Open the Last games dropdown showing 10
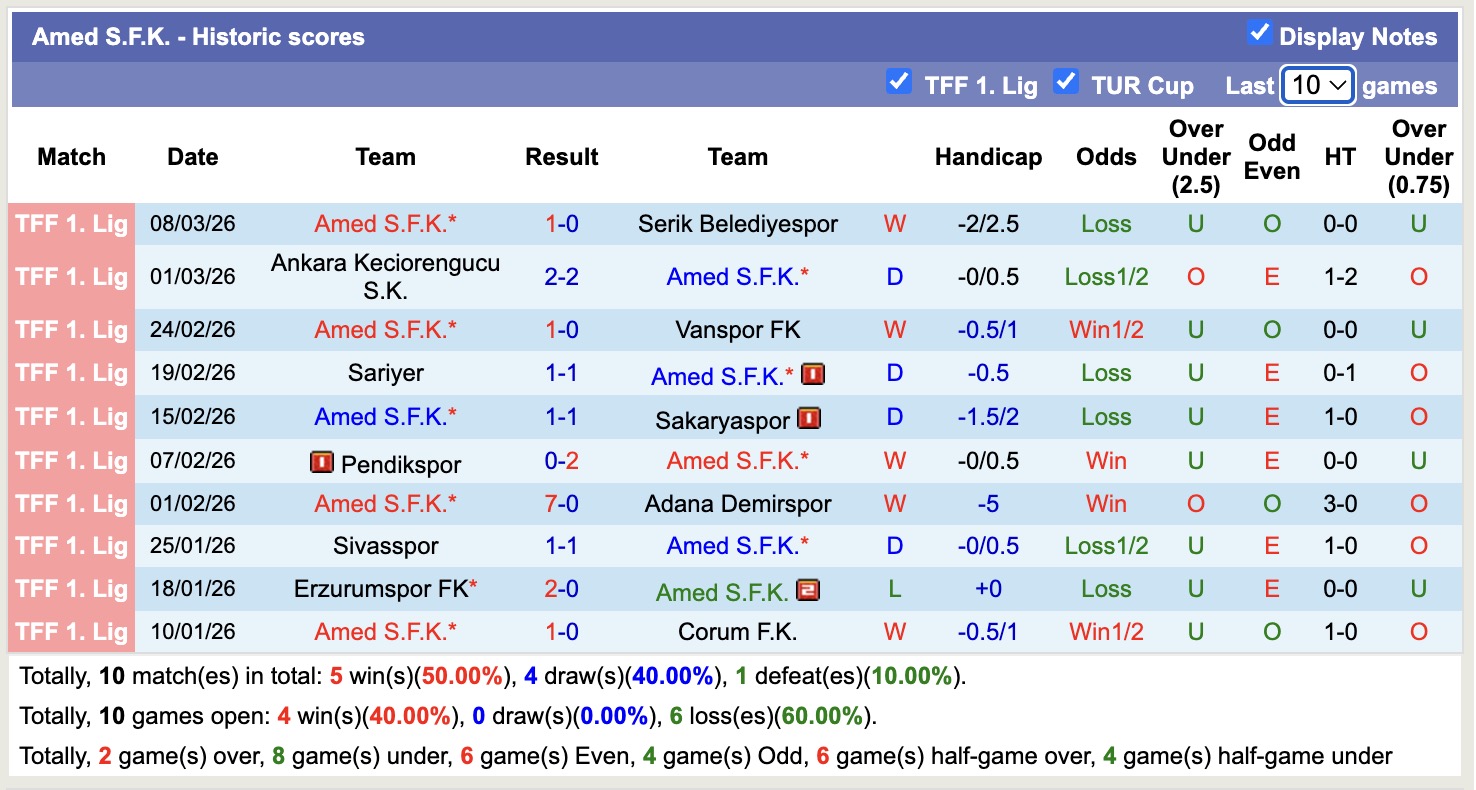This screenshot has height=790, width=1476. pyautogui.click(x=1317, y=85)
